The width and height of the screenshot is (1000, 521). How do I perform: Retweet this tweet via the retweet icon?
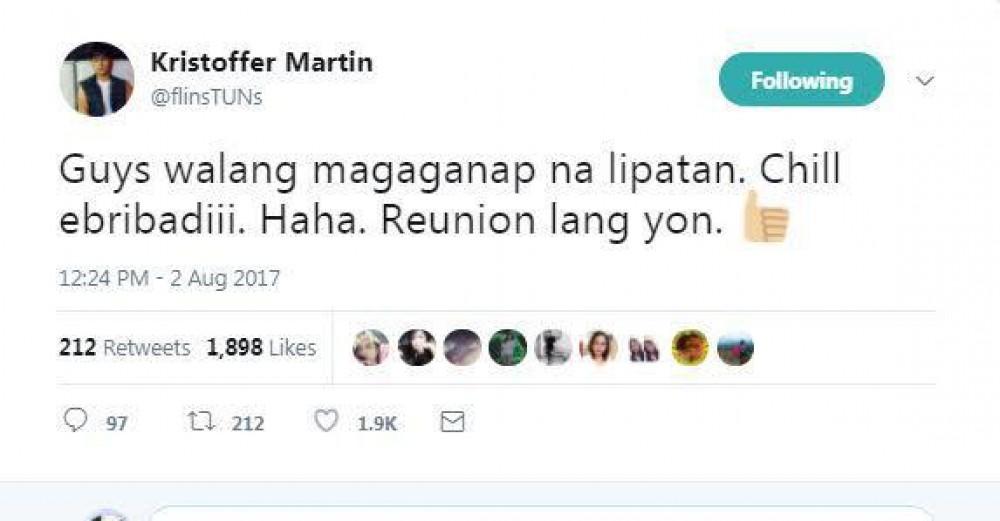[x=199, y=422]
